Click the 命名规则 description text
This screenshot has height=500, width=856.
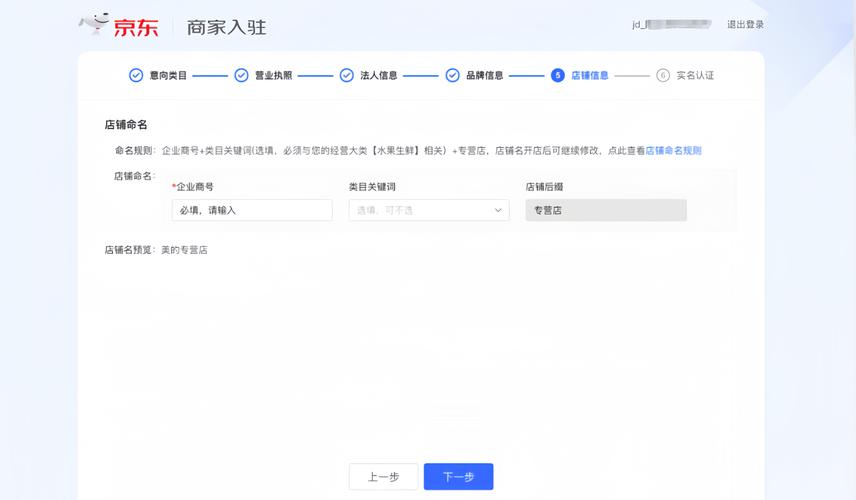coord(403,151)
